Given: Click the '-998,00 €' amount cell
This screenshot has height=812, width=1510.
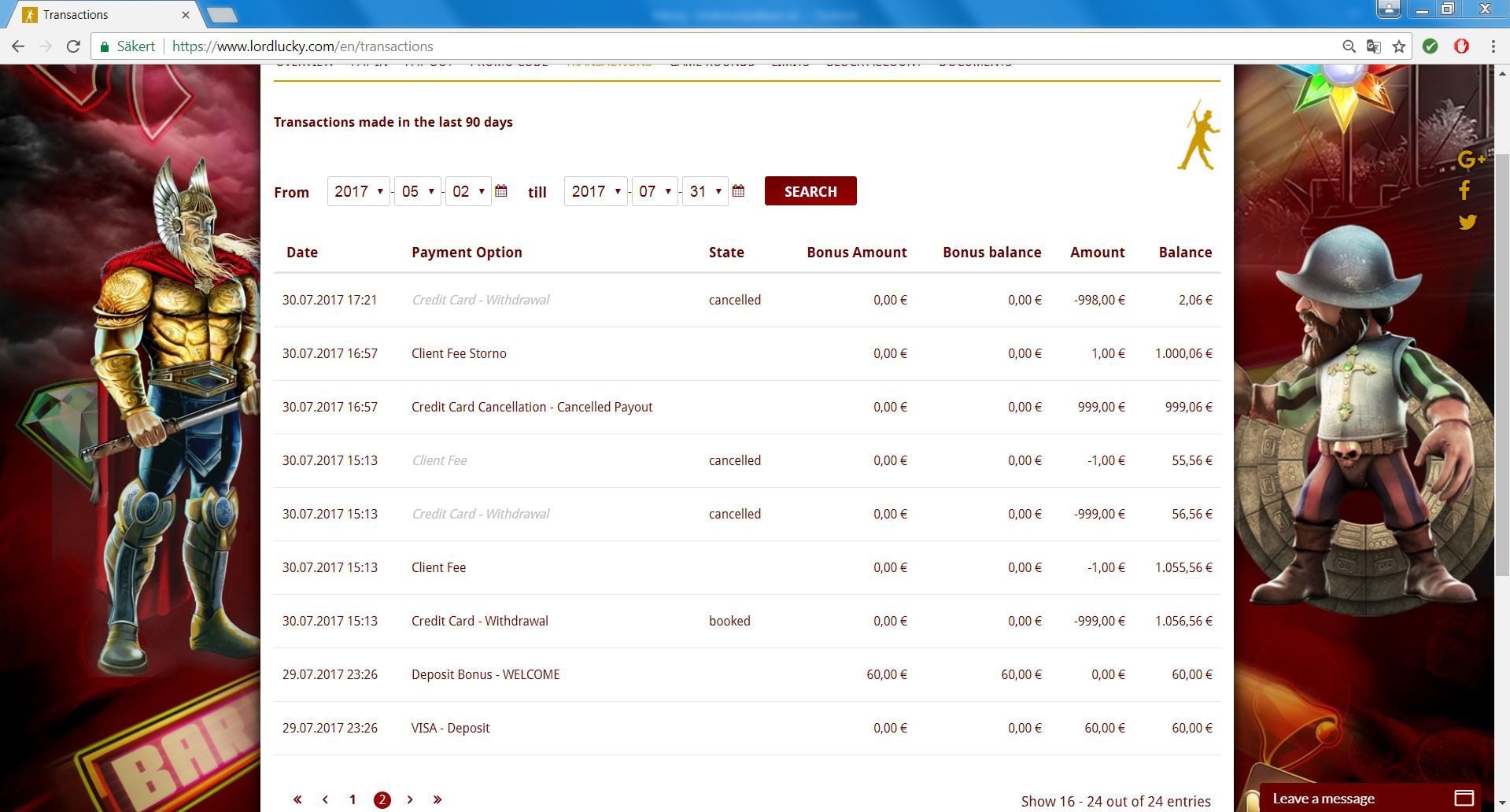Looking at the screenshot, I should 1099,300.
